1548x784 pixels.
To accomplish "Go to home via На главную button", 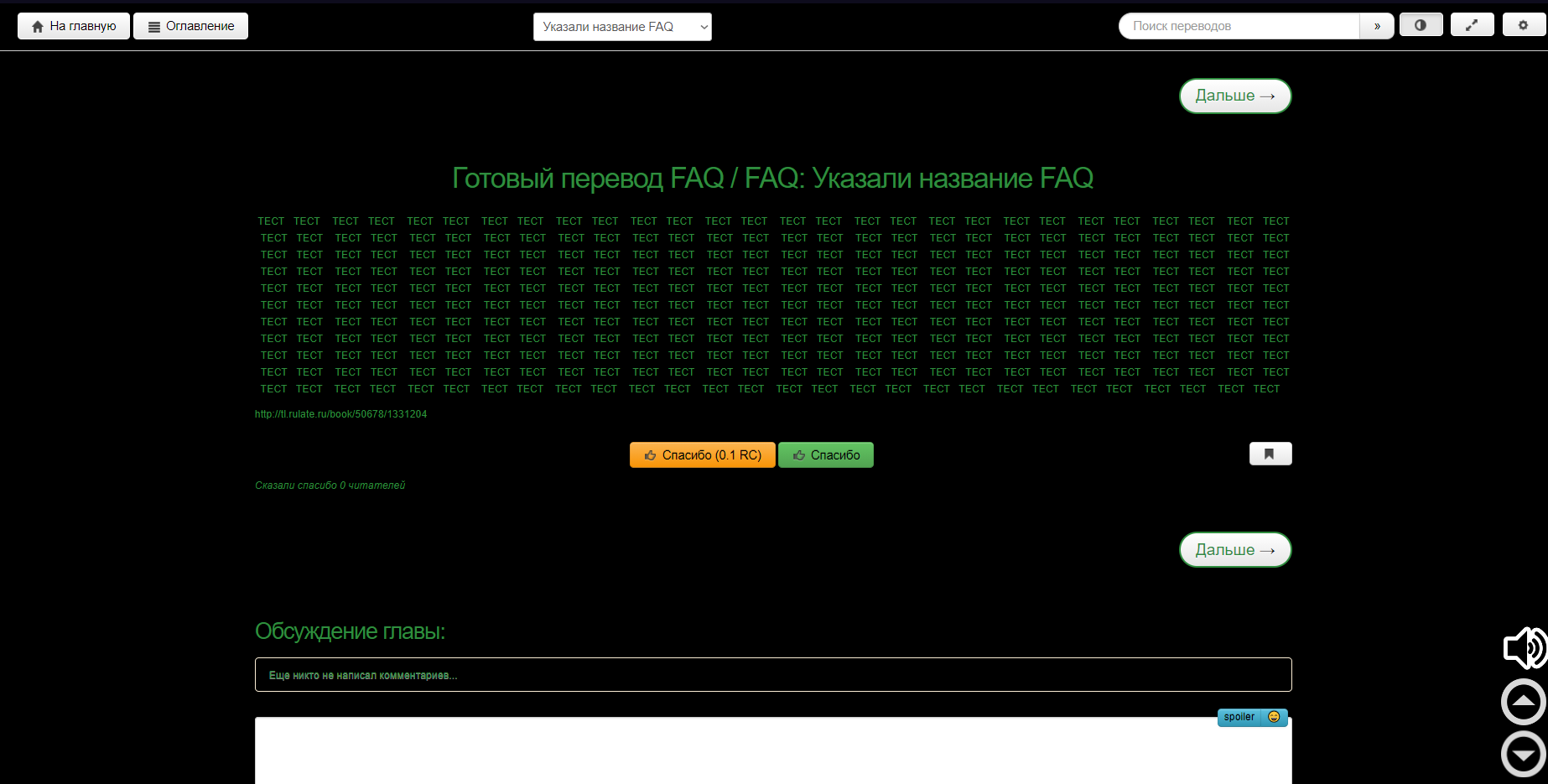I will (x=74, y=26).
